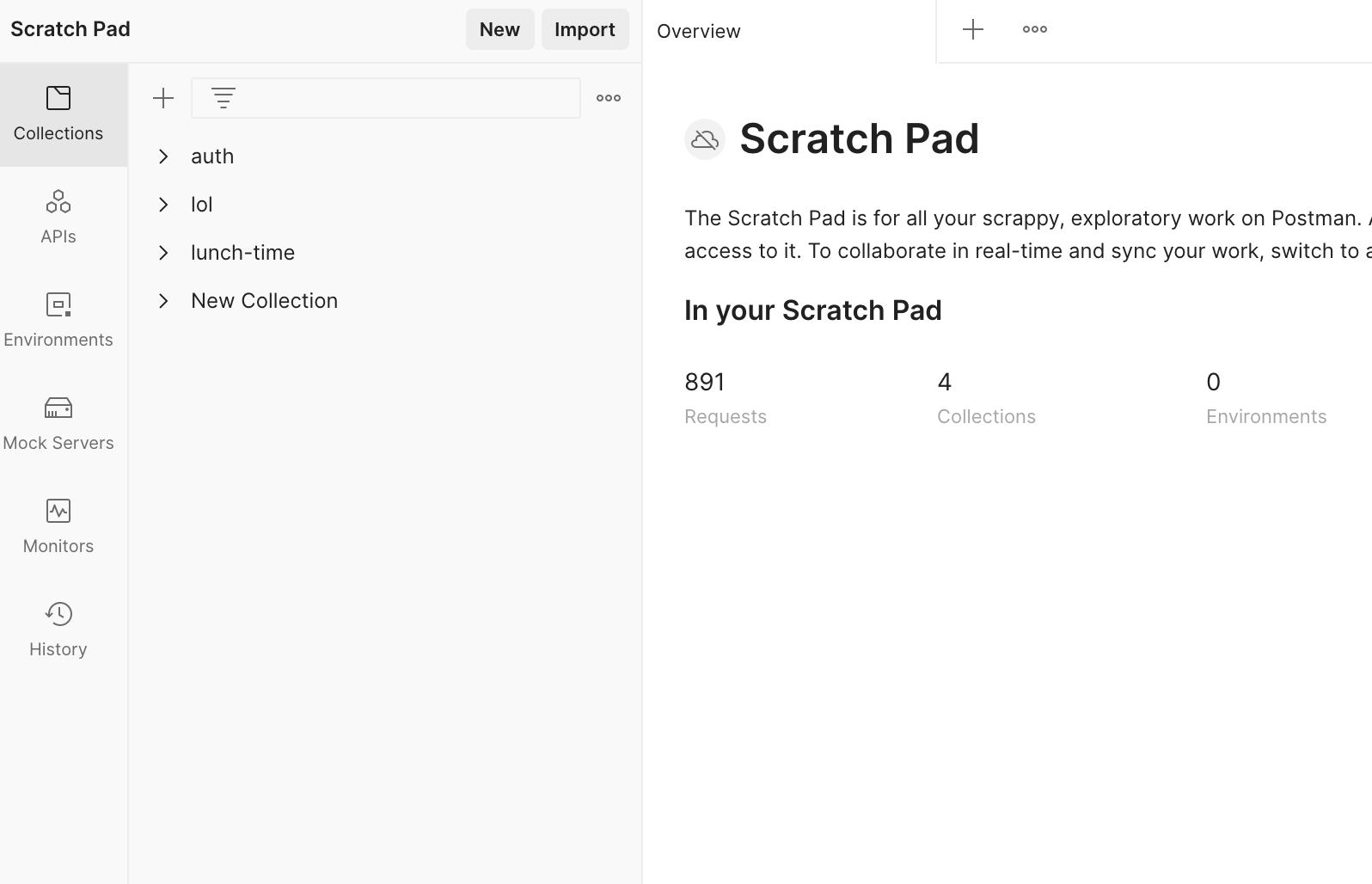Screen dimensions: 1372x884
Task: Open the APIs sidebar section
Action: pyautogui.click(x=58, y=218)
